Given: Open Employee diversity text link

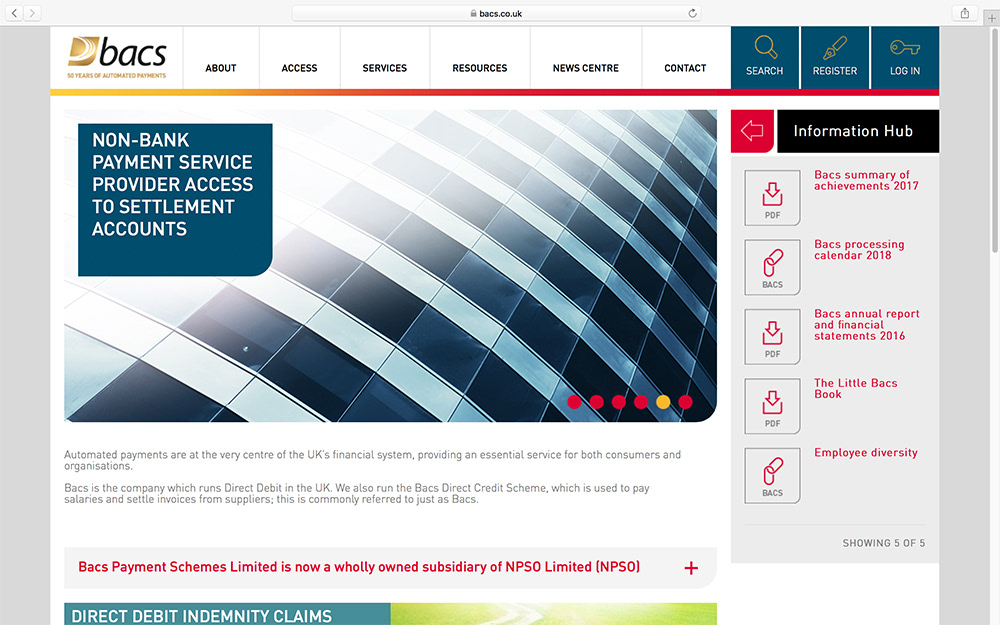Looking at the screenshot, I should [865, 453].
